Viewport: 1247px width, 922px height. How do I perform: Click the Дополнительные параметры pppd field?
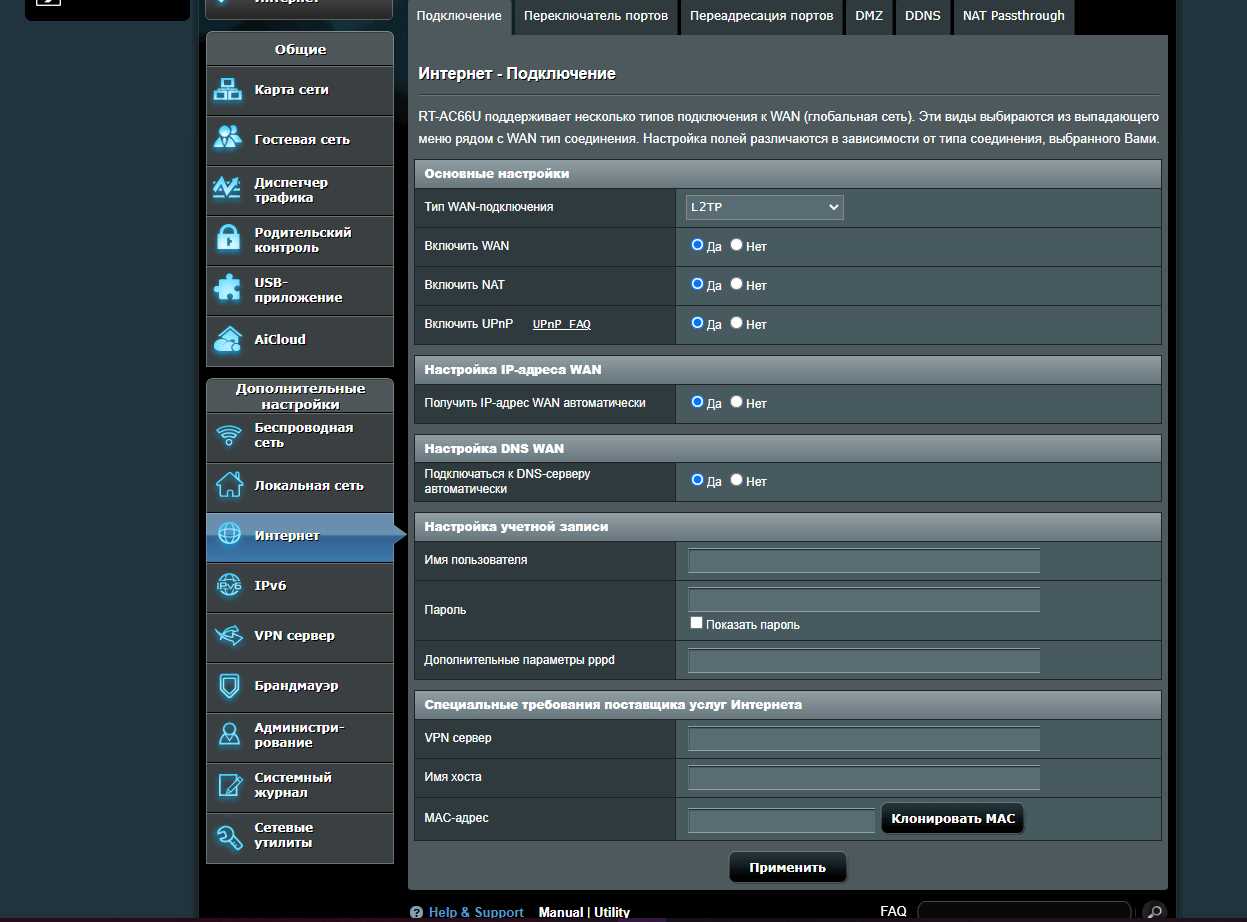click(864, 661)
